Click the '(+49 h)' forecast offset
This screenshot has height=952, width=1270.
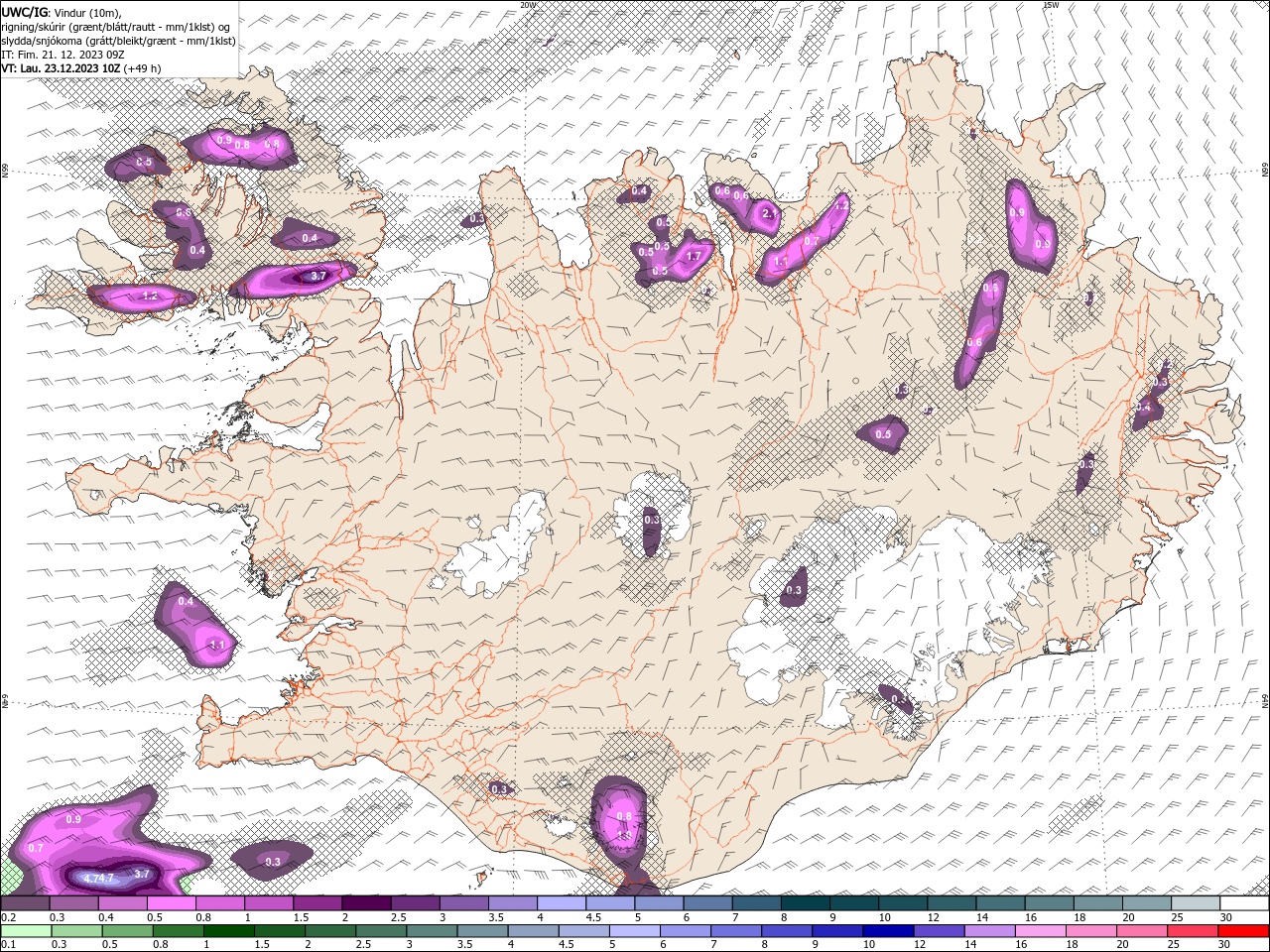coord(143,68)
